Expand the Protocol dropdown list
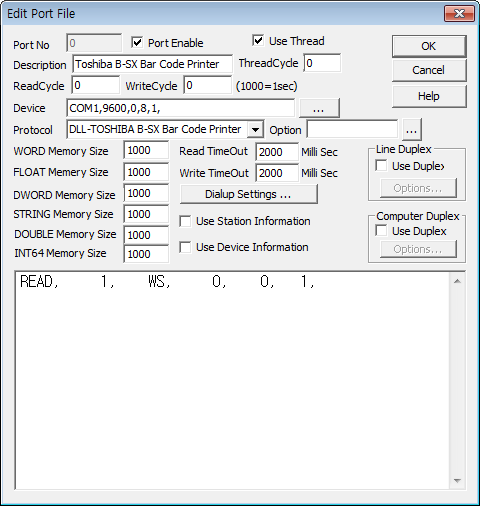The height and width of the screenshot is (506, 480). click(255, 129)
